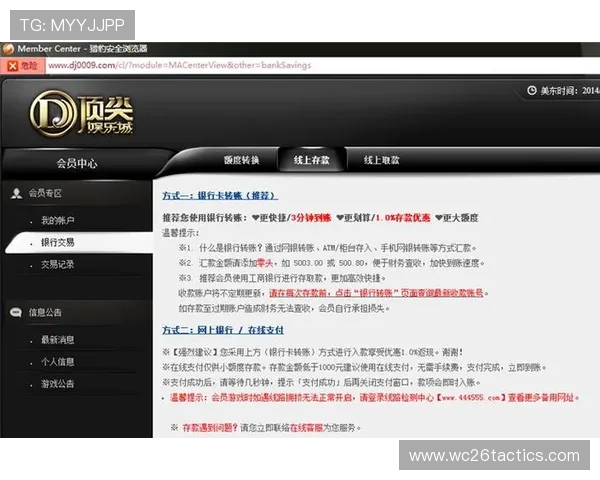Open 最新消息 in the sidebar
Screen dimensions: 600x480
coord(58,340)
